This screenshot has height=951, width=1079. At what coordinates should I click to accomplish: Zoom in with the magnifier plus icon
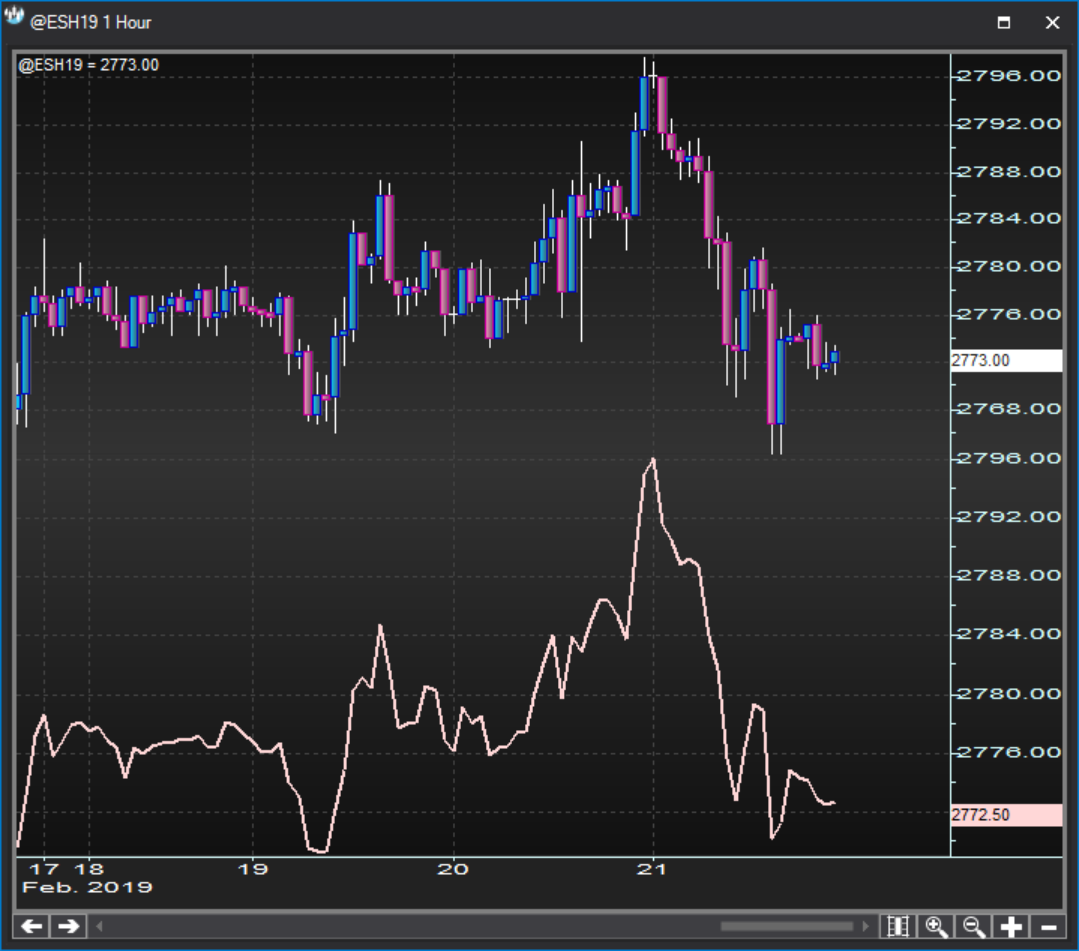936,926
